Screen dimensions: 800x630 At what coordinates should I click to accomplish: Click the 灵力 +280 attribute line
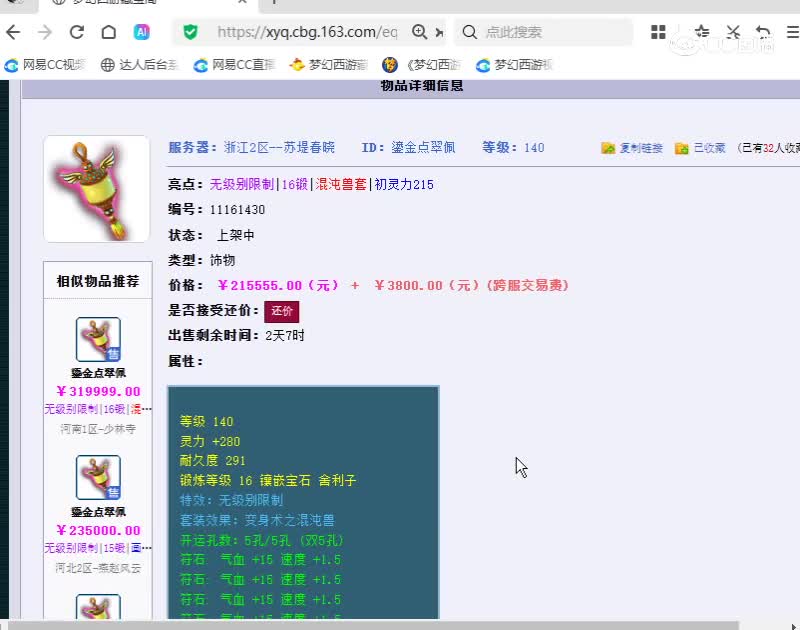click(x=210, y=441)
